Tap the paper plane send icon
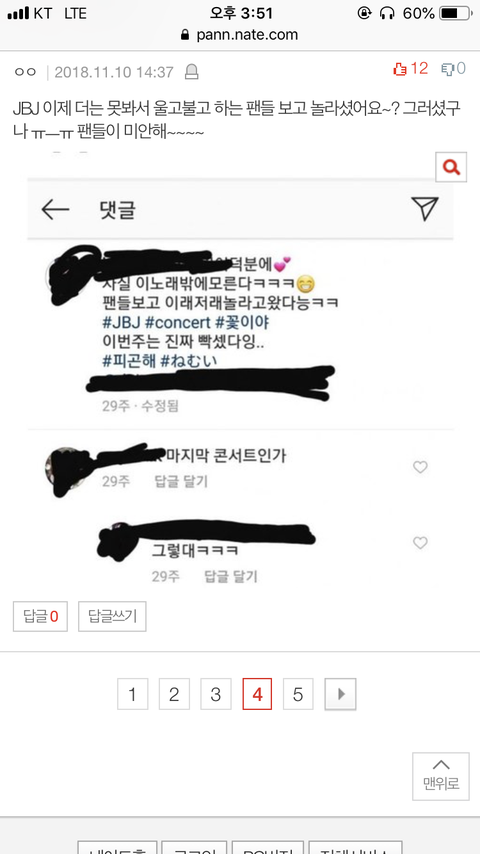Image resolution: width=480 pixels, height=854 pixels. point(425,209)
